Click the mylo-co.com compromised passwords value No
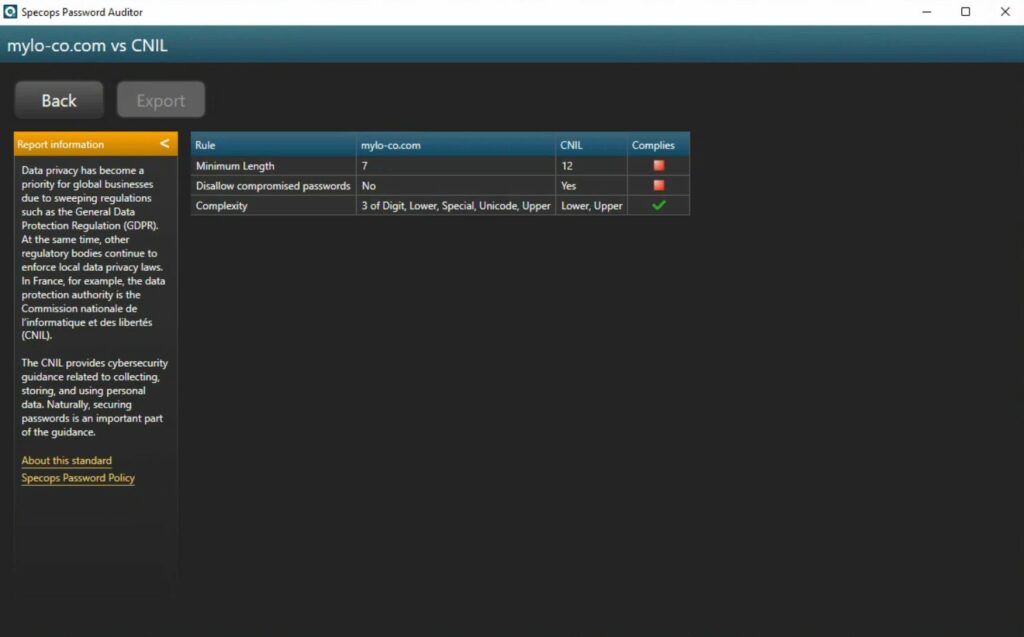Viewport: 1024px width, 637px height. pyautogui.click(x=456, y=186)
